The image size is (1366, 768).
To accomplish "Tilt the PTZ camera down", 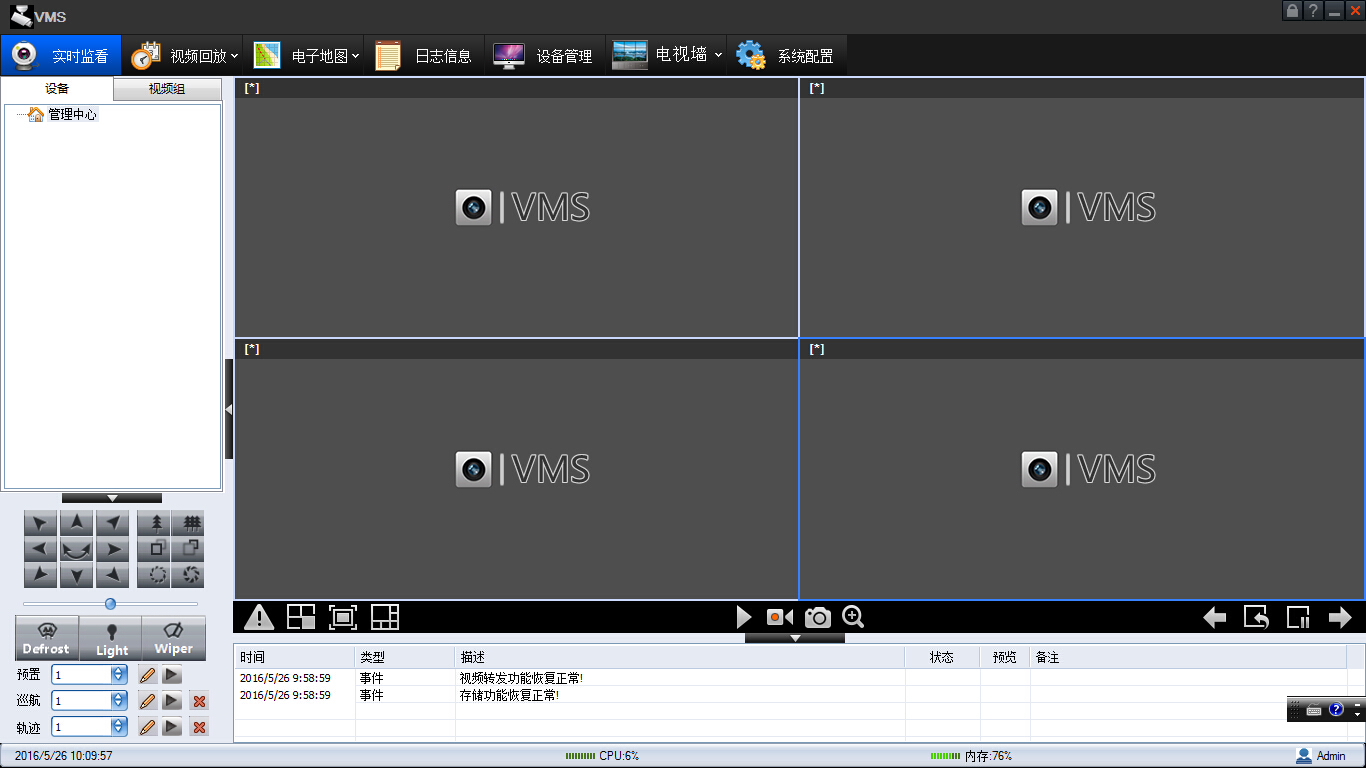I will (x=77, y=575).
